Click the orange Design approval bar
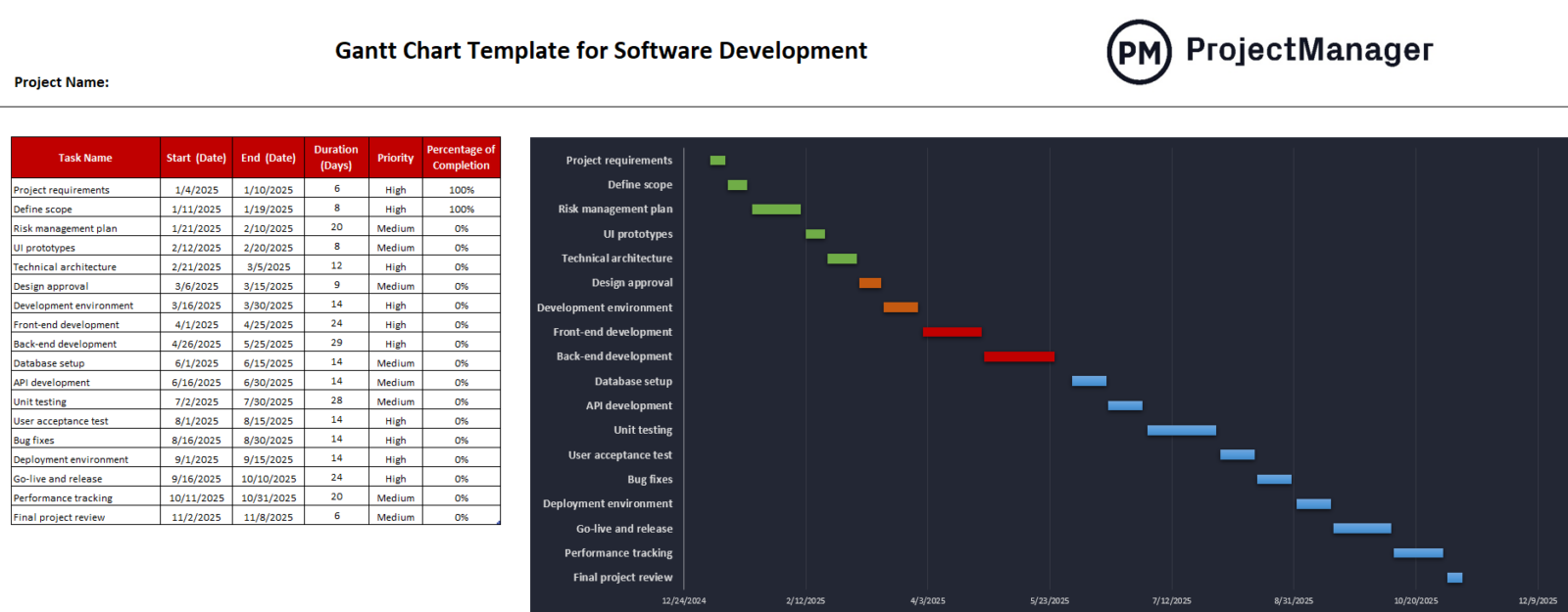This screenshot has height=612, width=1568. tap(870, 283)
